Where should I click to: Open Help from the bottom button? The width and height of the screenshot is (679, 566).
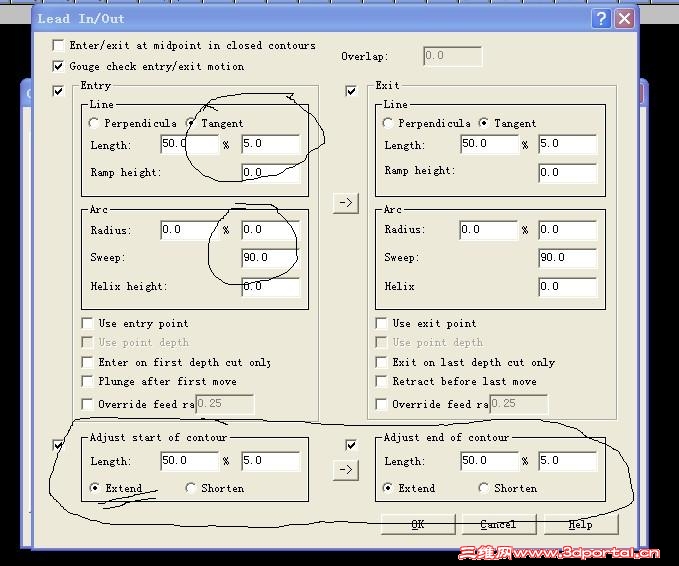pos(581,524)
